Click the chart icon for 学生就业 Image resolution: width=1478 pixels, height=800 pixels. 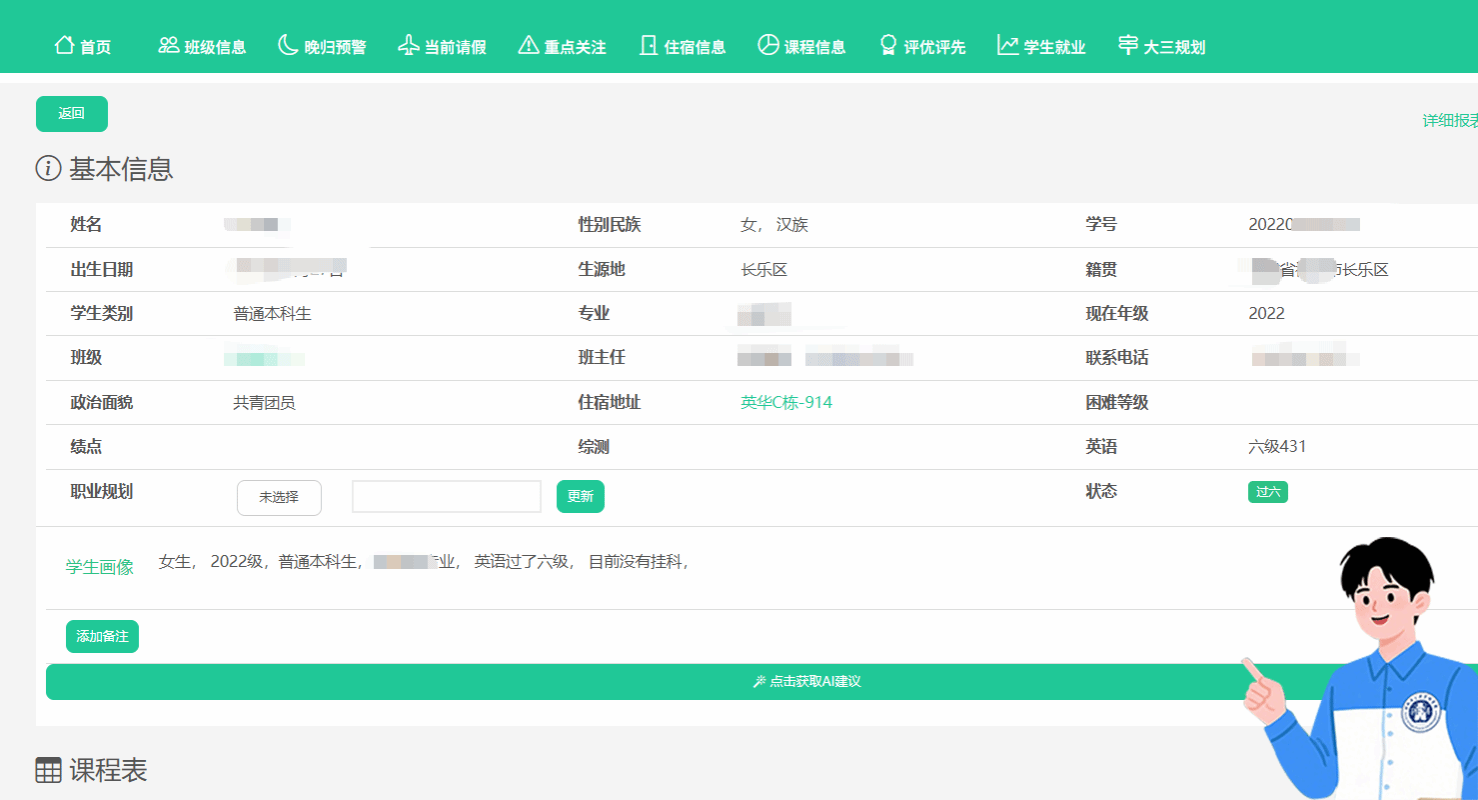(x=1008, y=45)
